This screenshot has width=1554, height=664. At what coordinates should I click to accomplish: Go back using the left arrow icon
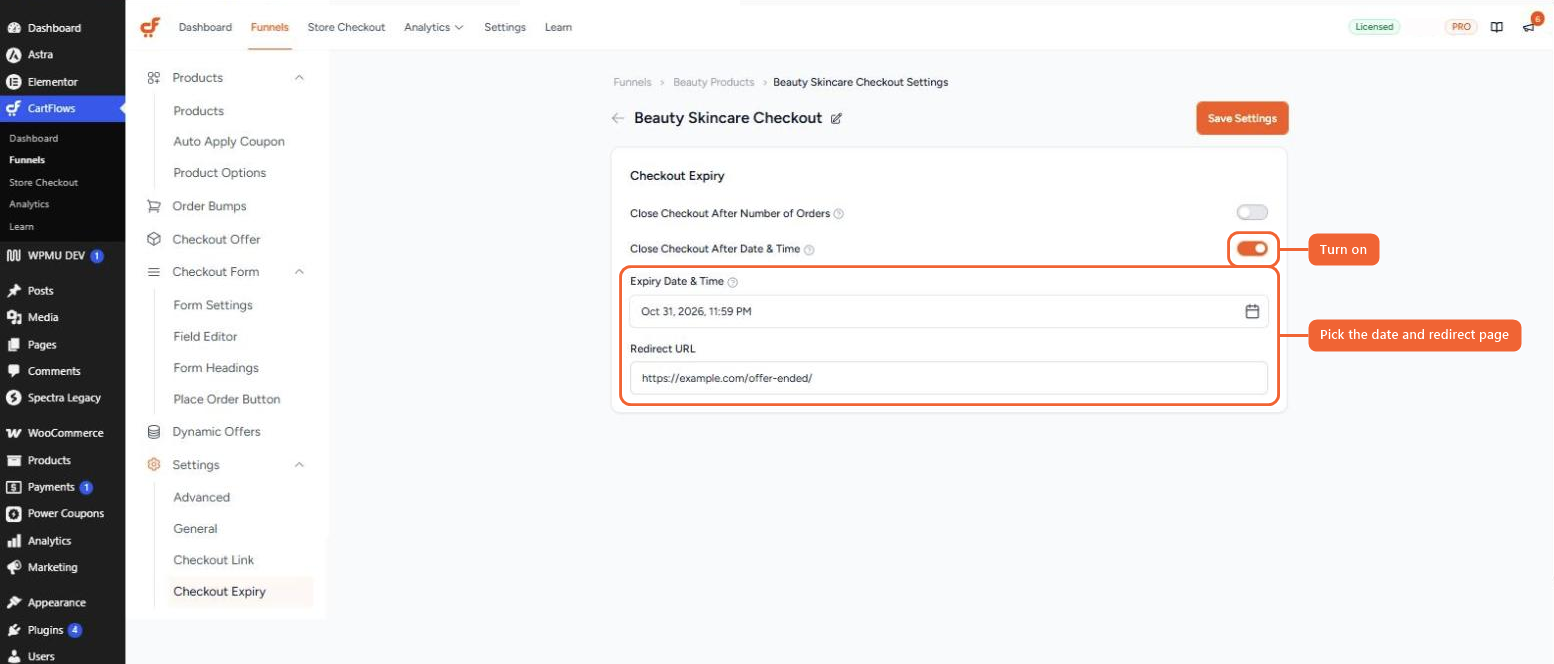coord(618,118)
